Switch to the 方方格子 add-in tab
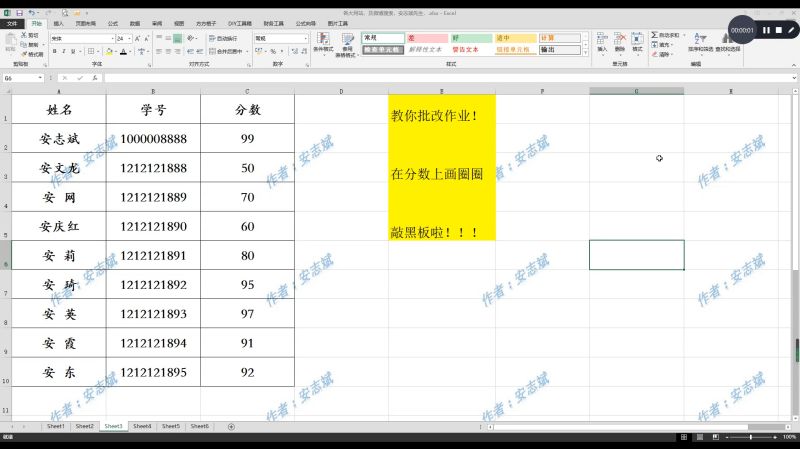Screen dimensions: 800x449 point(206,23)
